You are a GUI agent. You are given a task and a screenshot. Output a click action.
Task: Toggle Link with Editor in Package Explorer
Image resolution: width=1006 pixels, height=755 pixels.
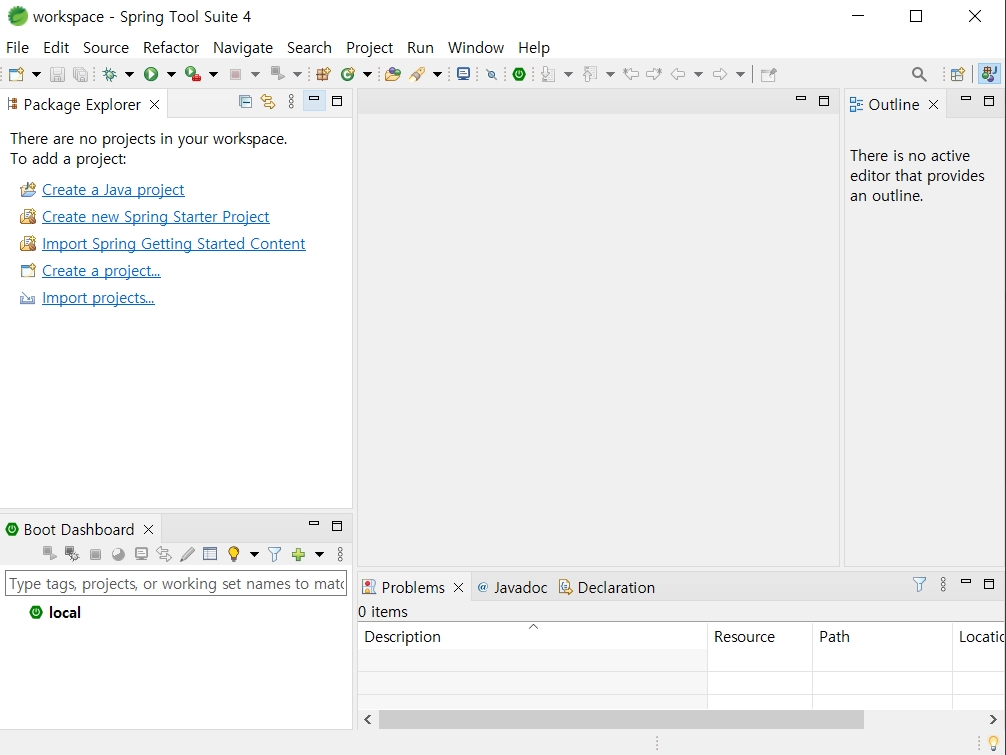268,101
